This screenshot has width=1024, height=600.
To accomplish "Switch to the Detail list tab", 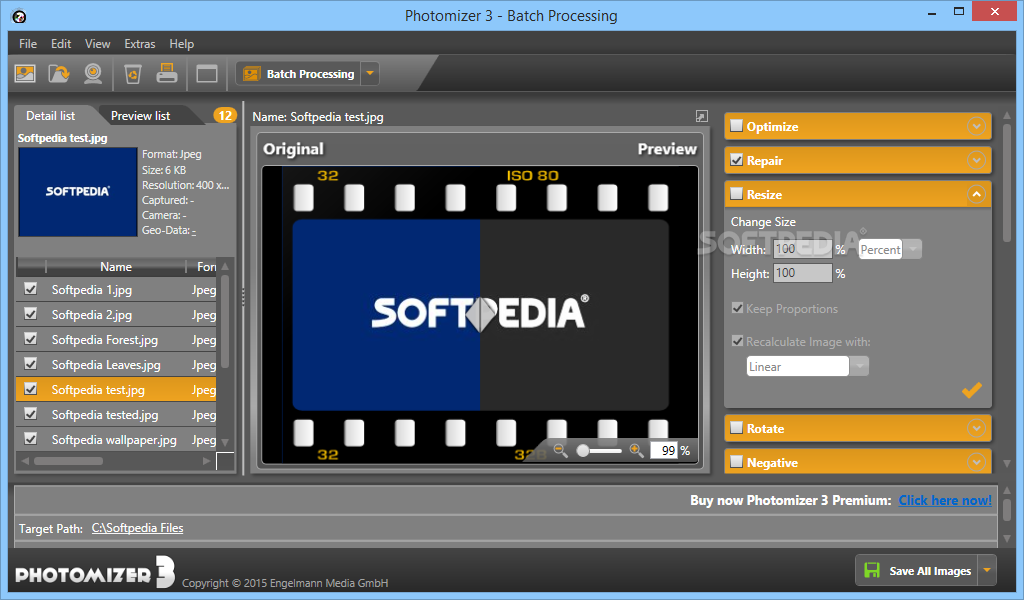I will (x=50, y=116).
